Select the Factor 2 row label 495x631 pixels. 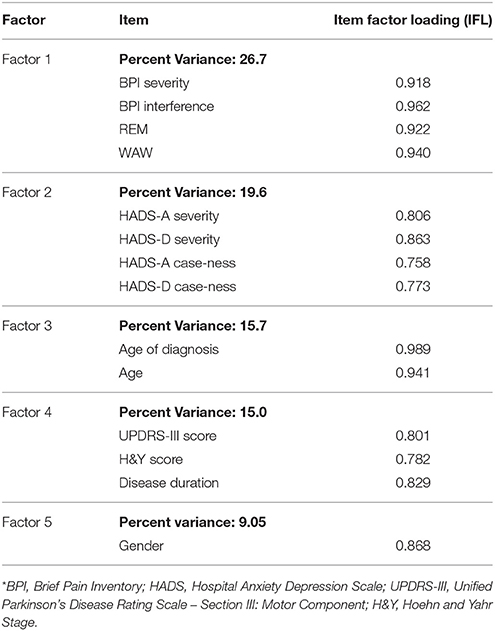27,192
